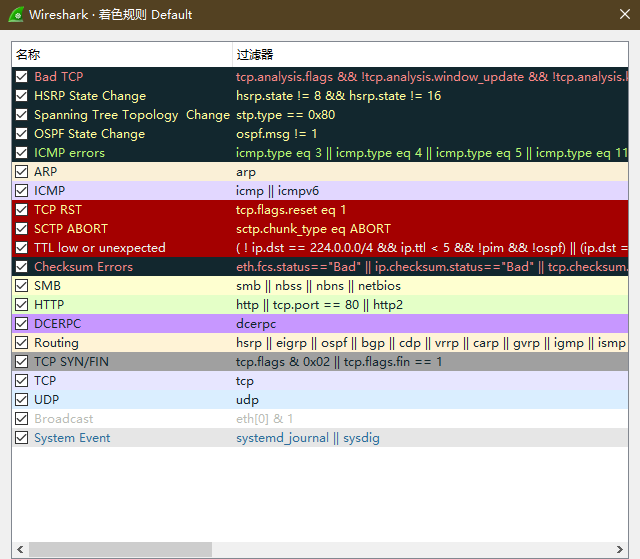Screen dimensions: 640x559
Task: Toggle the TTL low or unexpected checkbox
Action: click(x=21, y=248)
